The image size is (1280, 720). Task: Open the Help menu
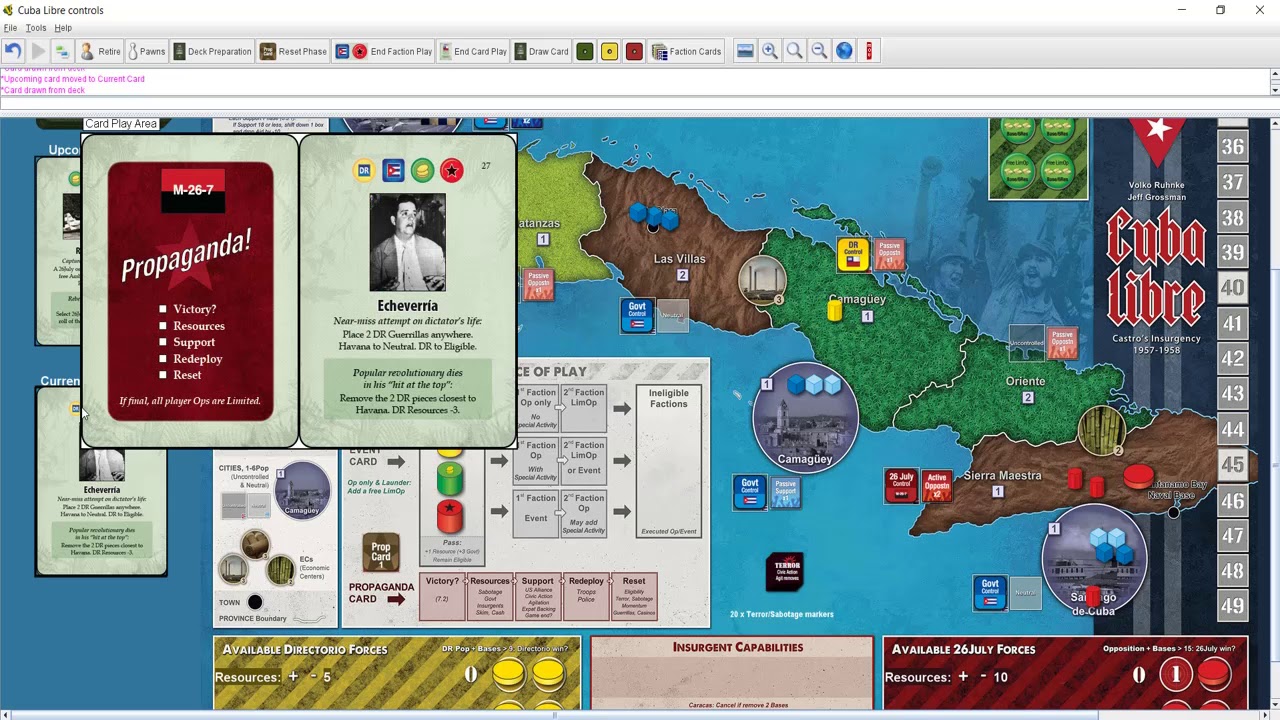point(63,28)
